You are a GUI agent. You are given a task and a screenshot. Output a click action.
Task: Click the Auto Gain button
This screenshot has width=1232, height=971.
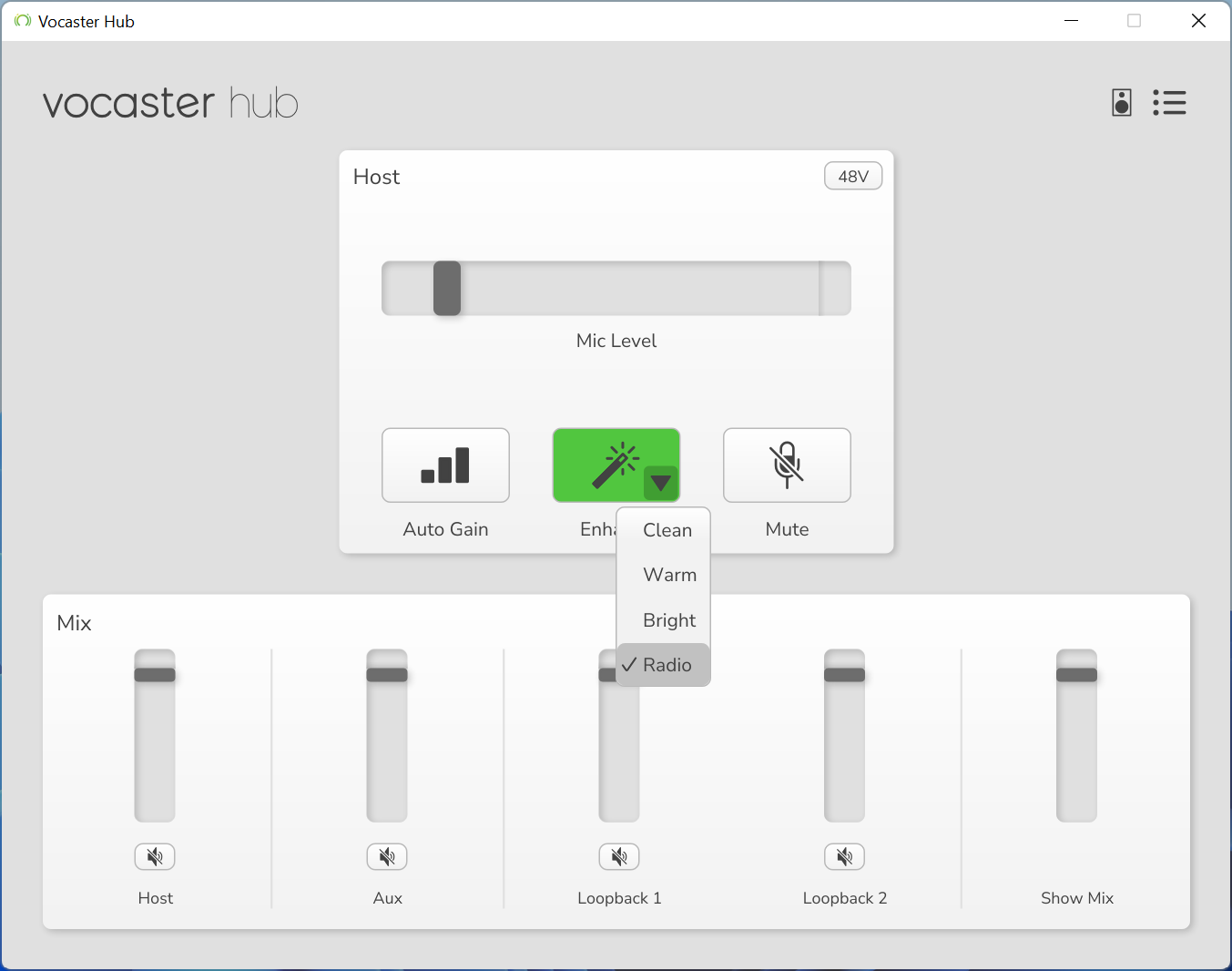[445, 465]
